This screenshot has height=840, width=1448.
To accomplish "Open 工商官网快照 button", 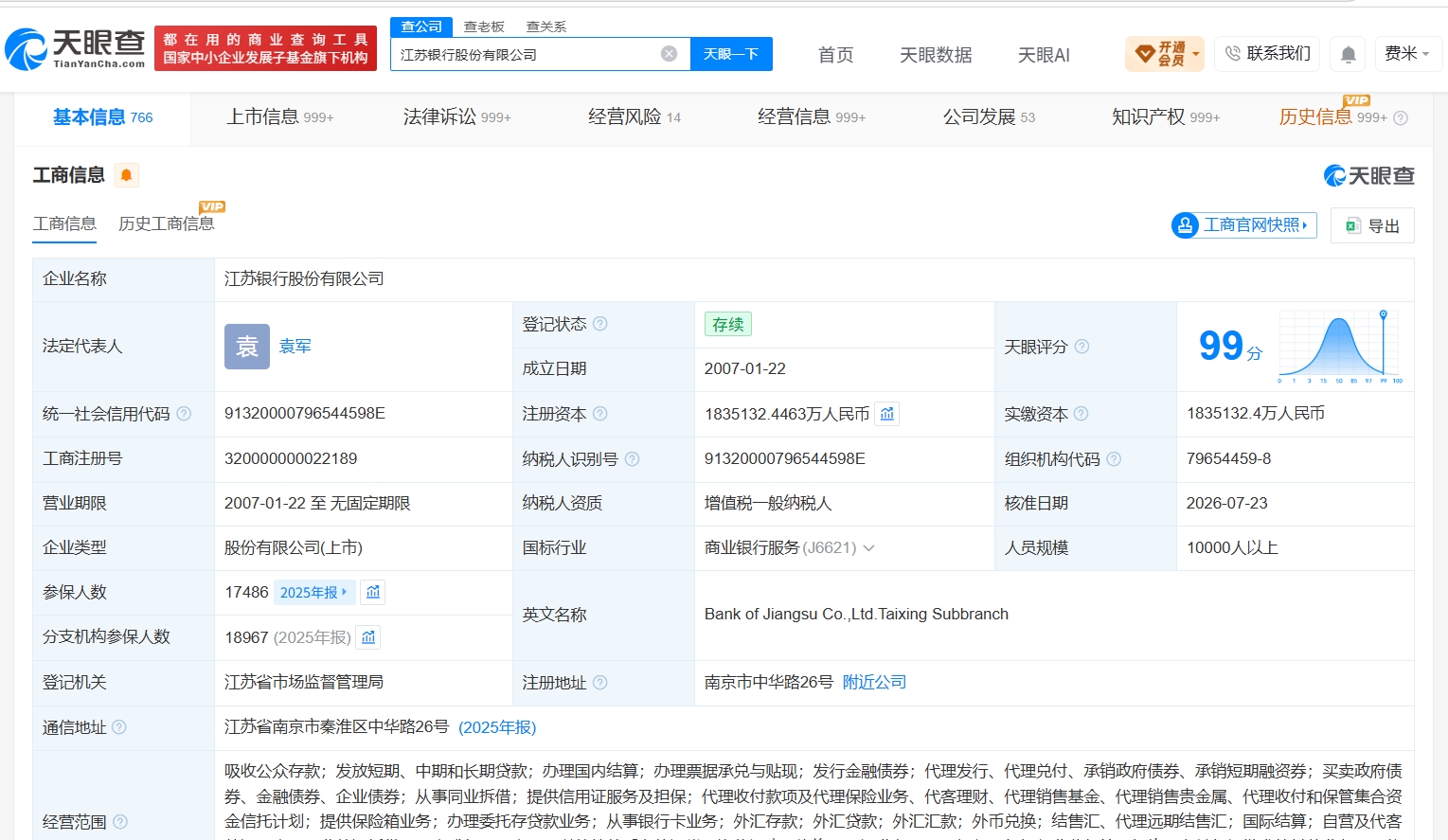I will (1244, 225).
